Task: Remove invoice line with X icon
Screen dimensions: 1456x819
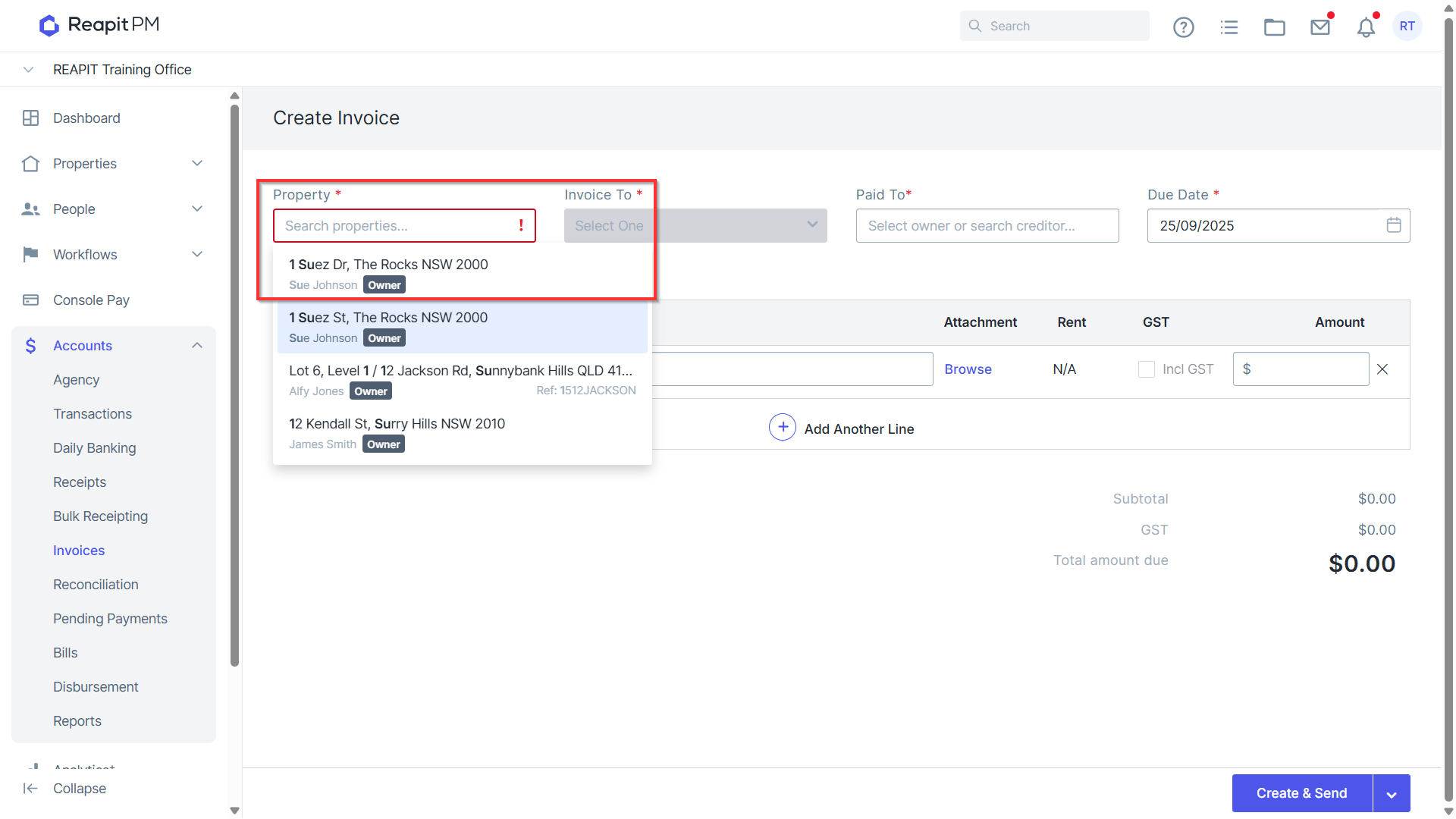Action: click(1382, 369)
